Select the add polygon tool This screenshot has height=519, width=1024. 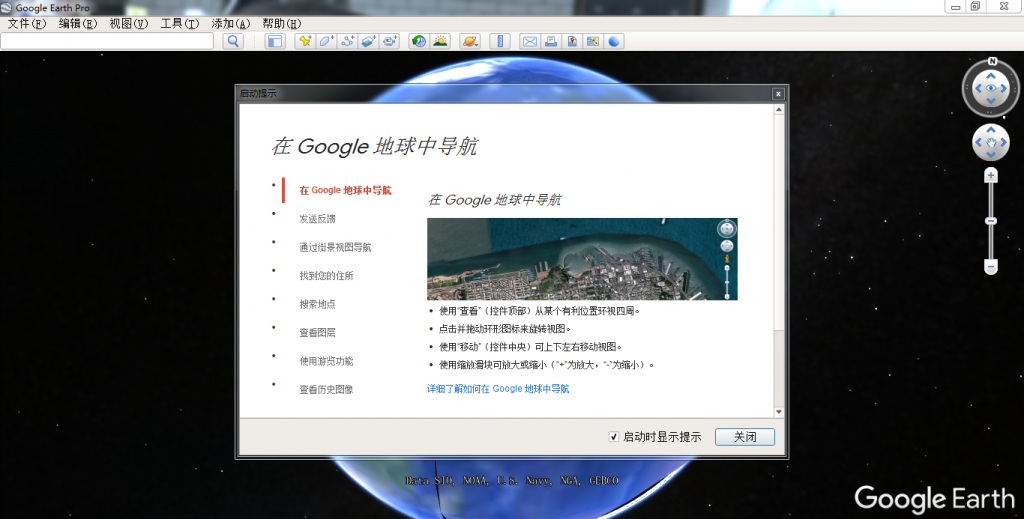tap(326, 41)
